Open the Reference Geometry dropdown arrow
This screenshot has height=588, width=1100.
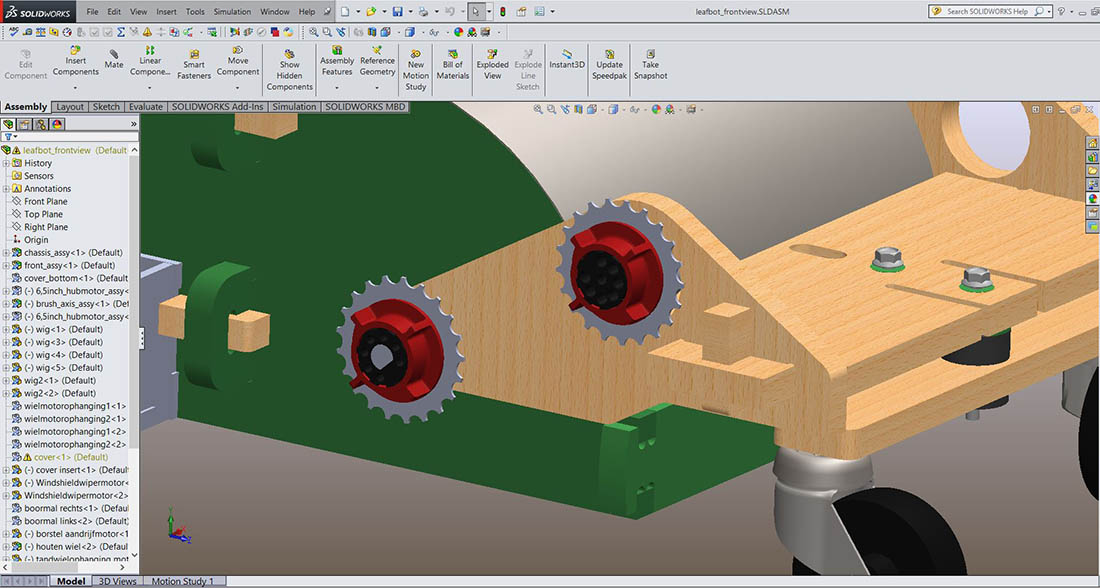click(377, 88)
